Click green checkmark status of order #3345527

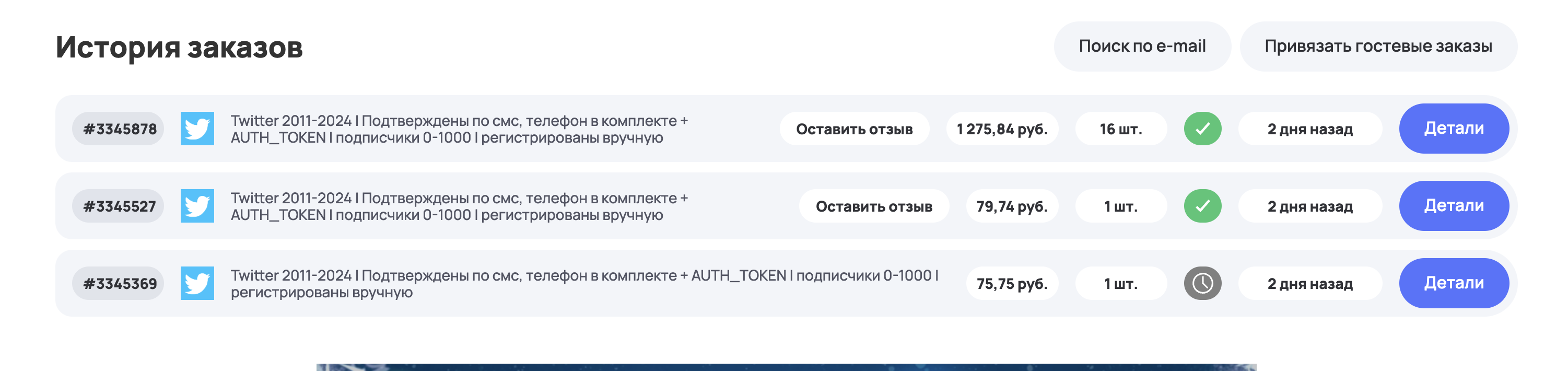pos(1202,206)
